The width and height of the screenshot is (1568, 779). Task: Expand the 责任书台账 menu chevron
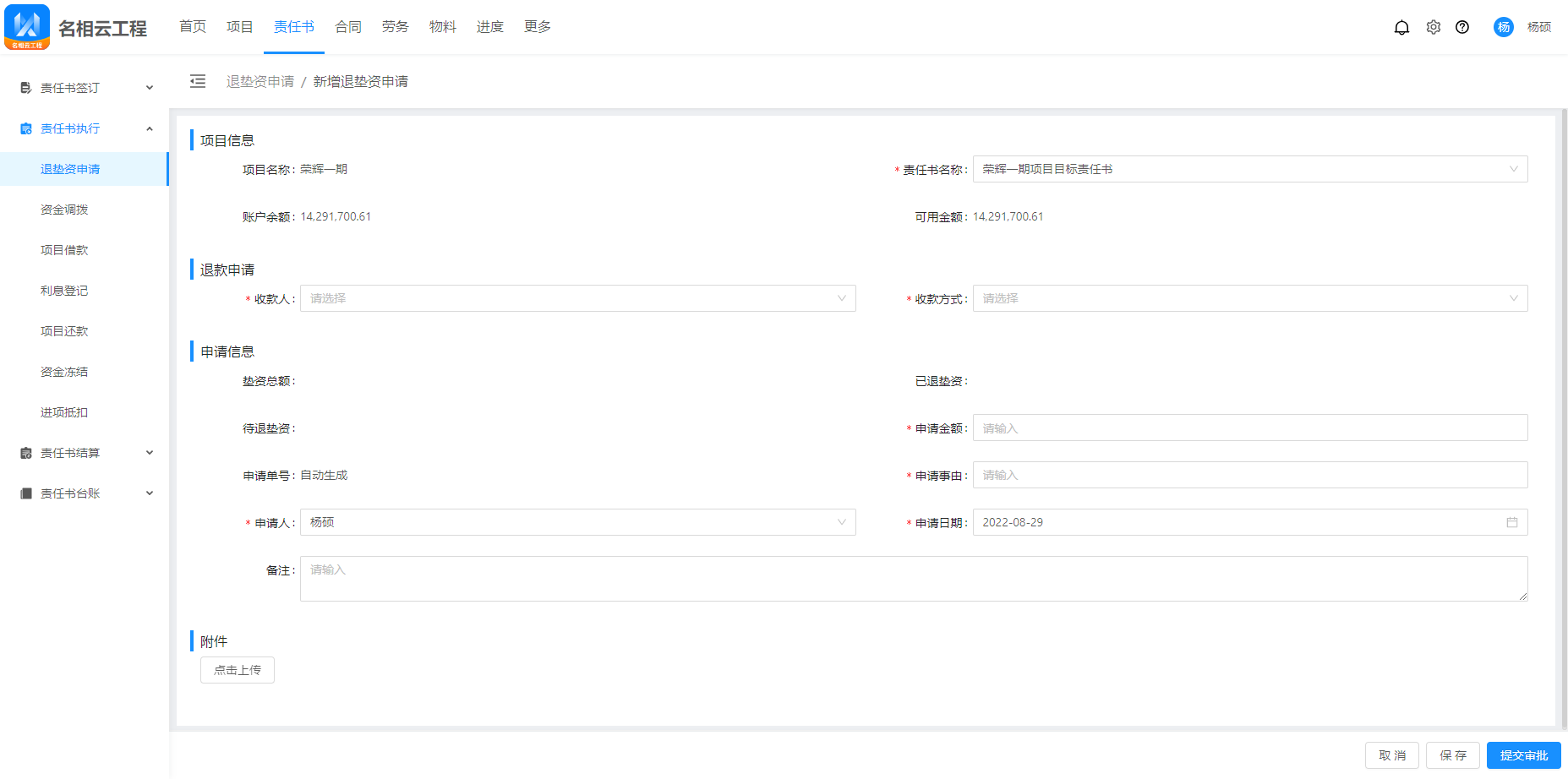[x=150, y=493]
